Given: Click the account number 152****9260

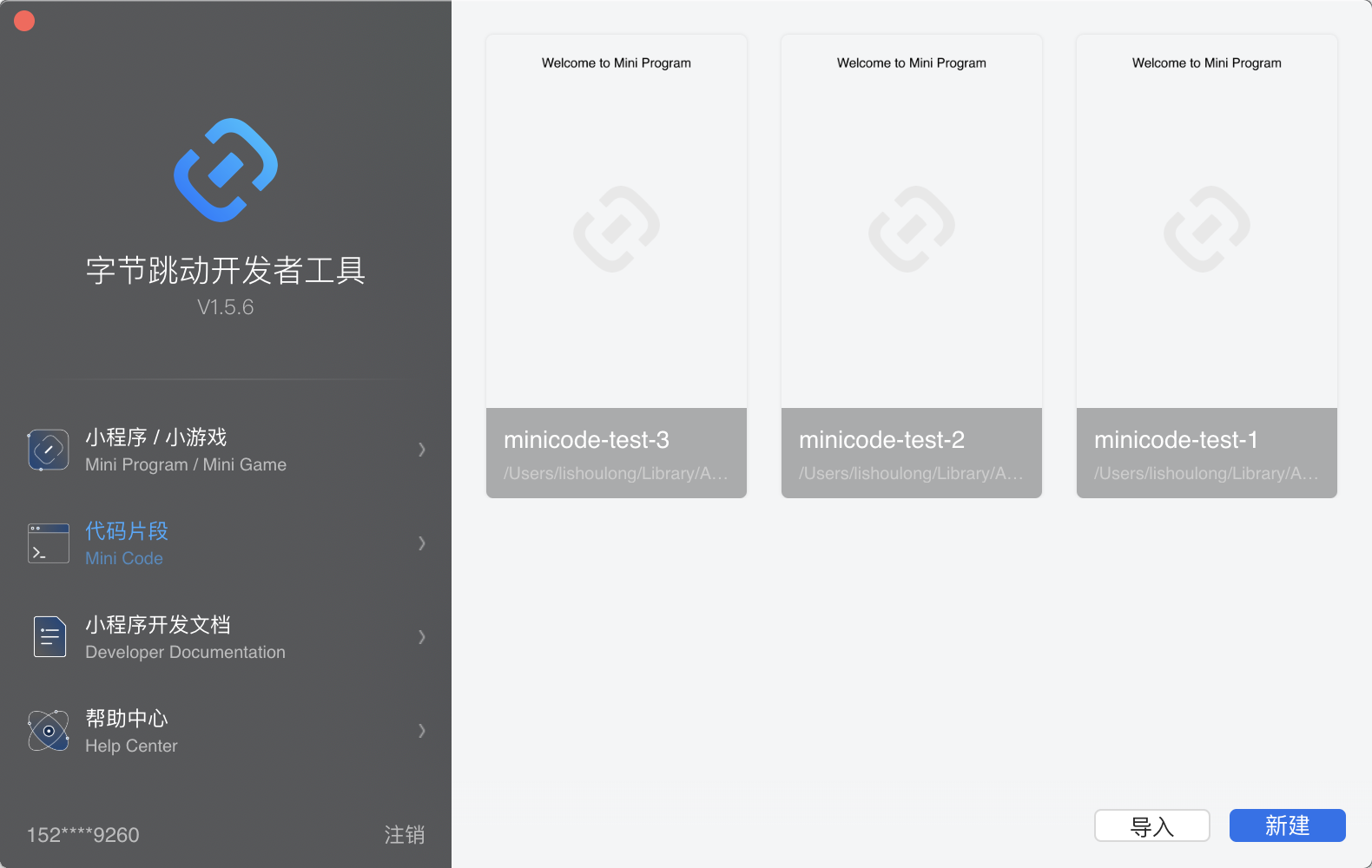Looking at the screenshot, I should [x=83, y=835].
